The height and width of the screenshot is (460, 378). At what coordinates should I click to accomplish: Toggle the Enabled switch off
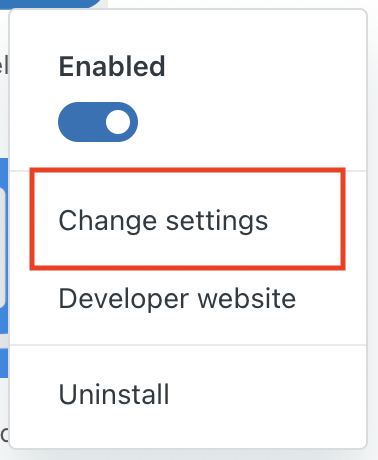pyautogui.click(x=98, y=122)
